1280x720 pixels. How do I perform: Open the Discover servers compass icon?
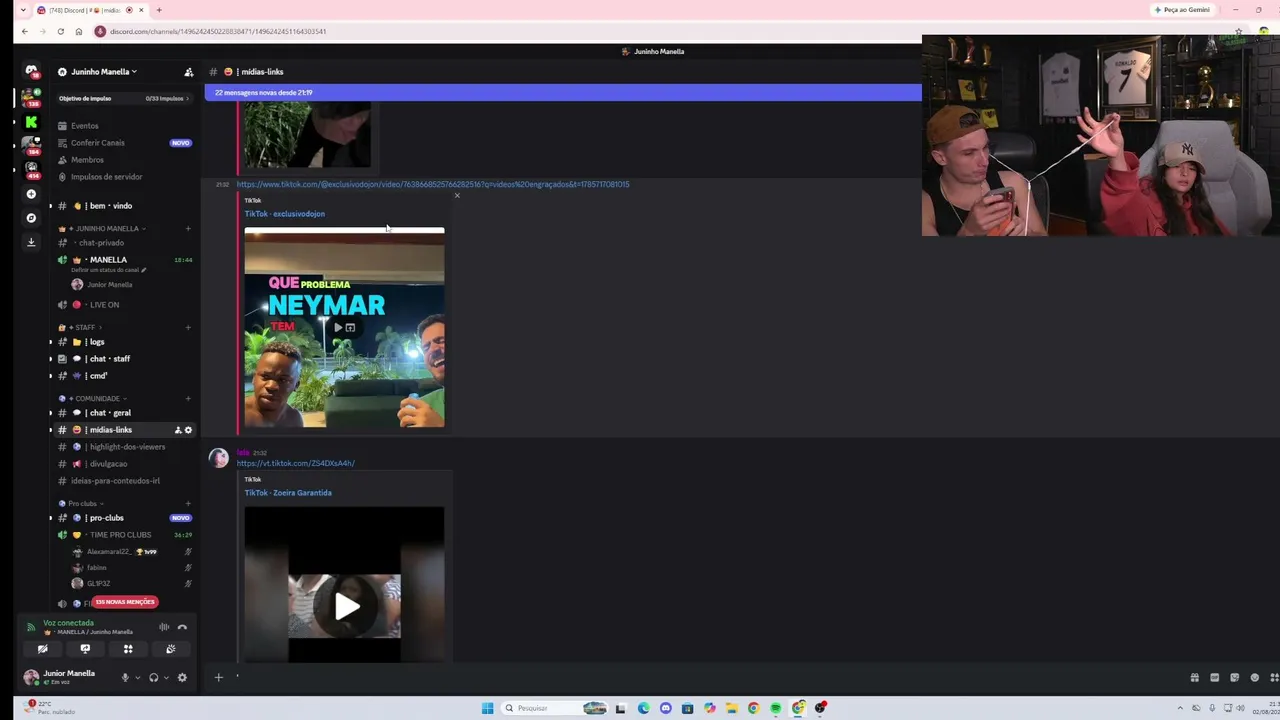click(x=31, y=218)
